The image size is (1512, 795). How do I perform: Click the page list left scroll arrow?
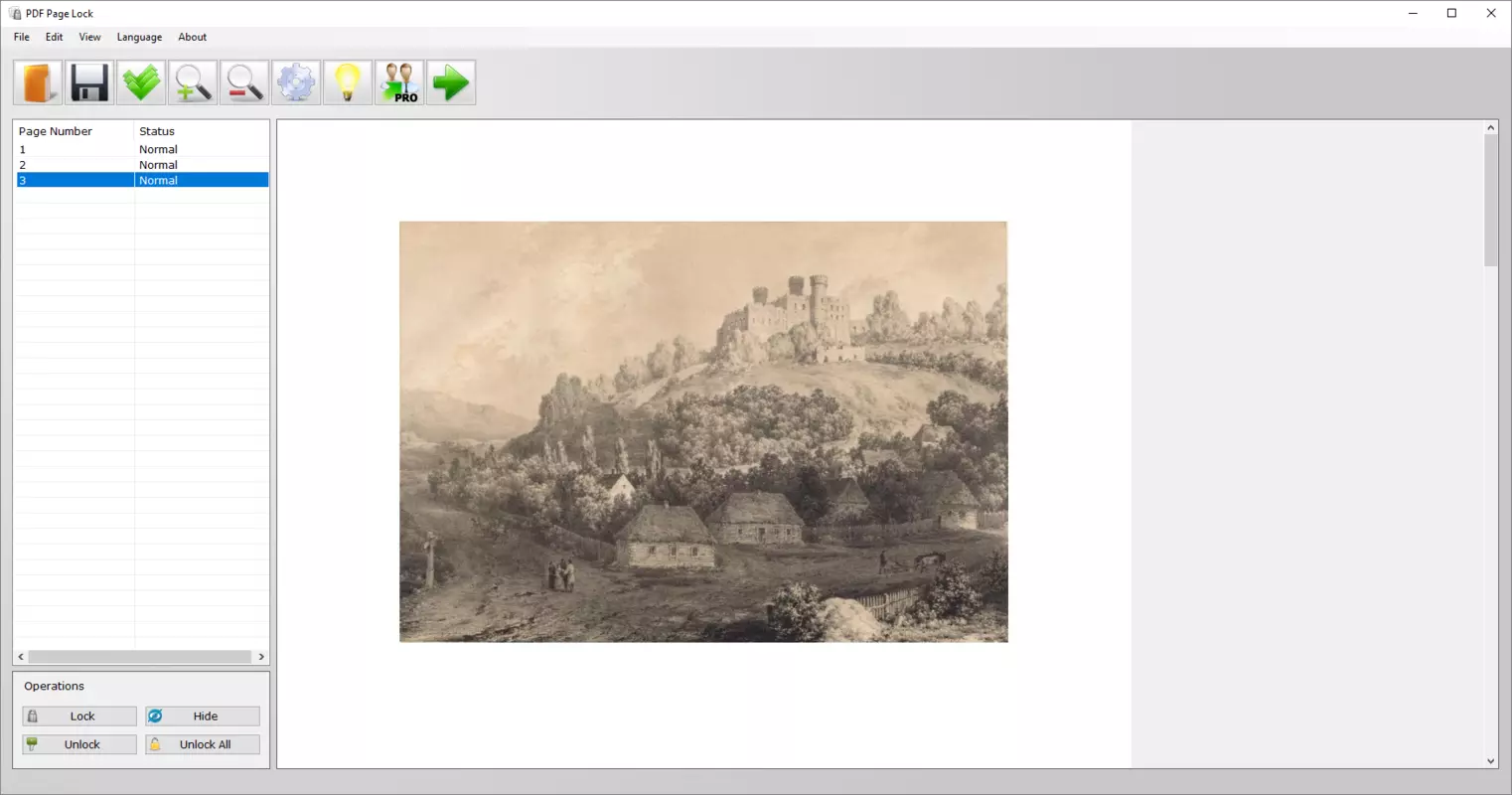click(21, 657)
